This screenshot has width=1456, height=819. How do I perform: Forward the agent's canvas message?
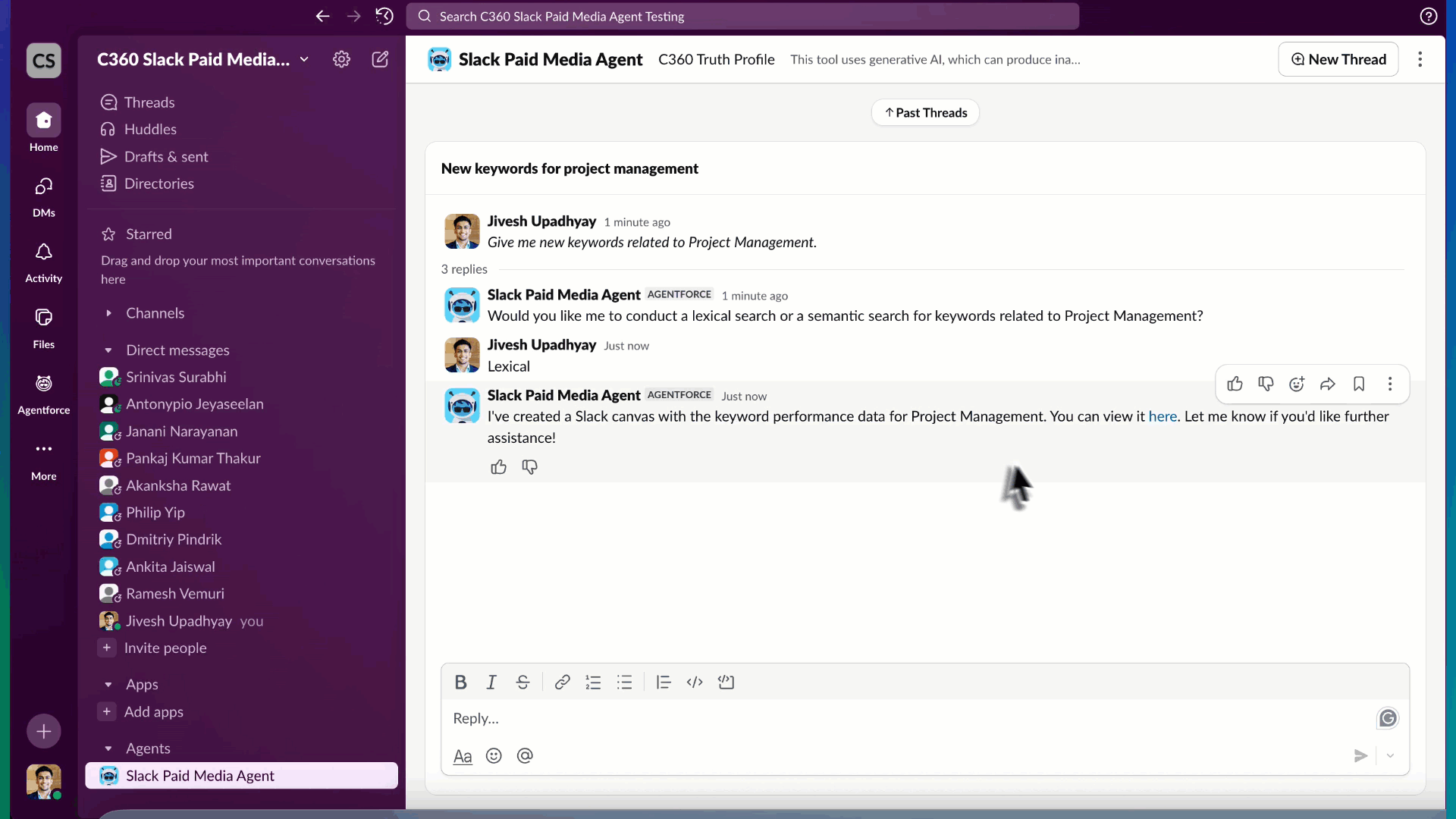click(1327, 384)
